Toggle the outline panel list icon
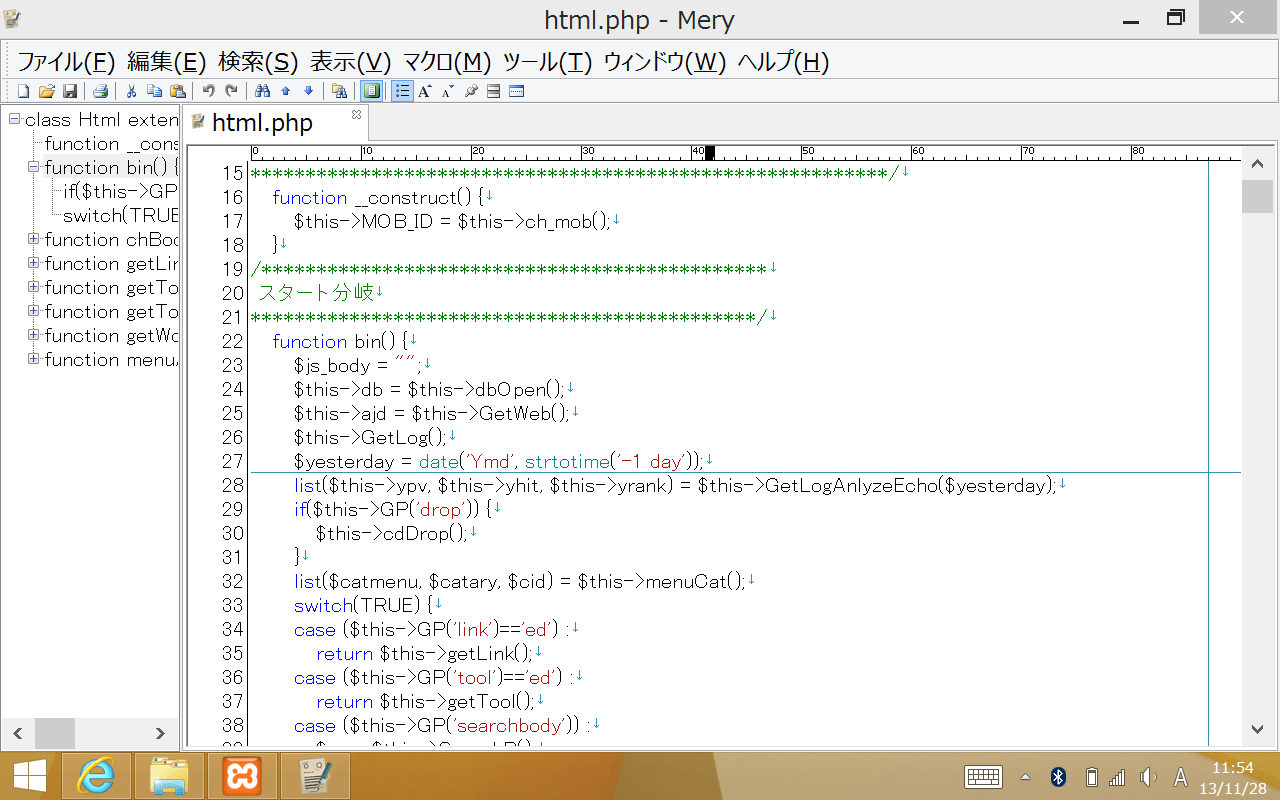This screenshot has width=1280, height=800. click(402, 91)
